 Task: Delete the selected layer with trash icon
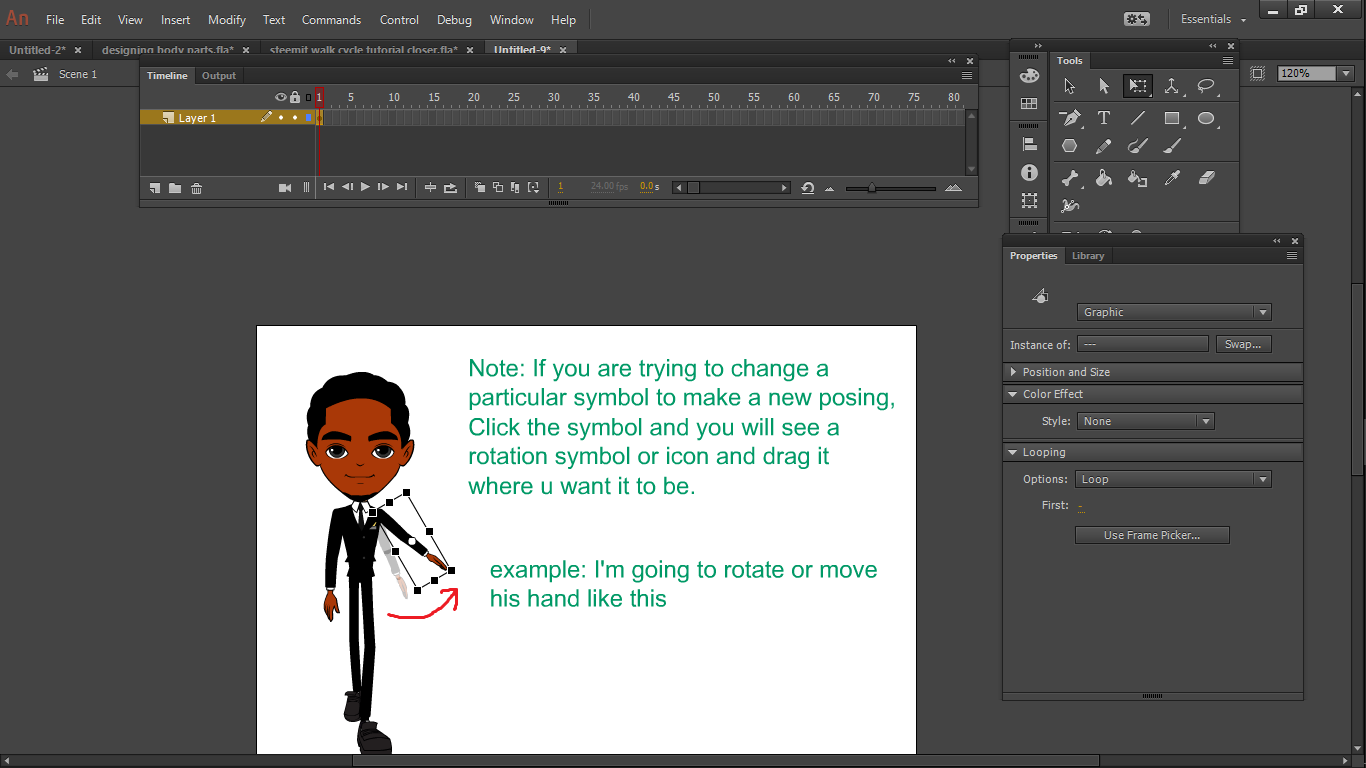coord(196,188)
